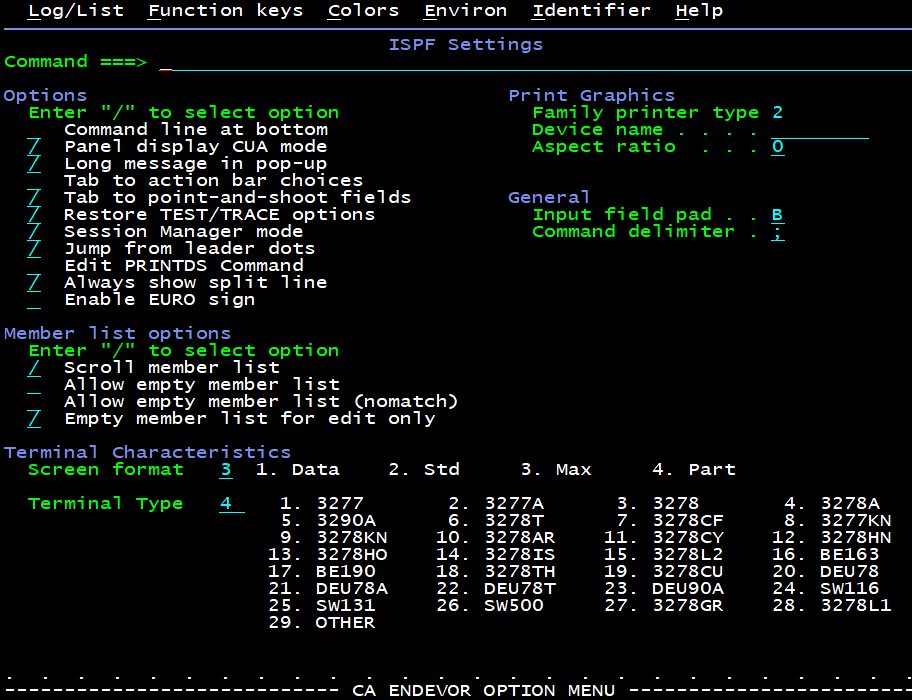The image size is (912, 700).
Task: Click the Family printer type field
Action: pyautogui.click(x=777, y=113)
